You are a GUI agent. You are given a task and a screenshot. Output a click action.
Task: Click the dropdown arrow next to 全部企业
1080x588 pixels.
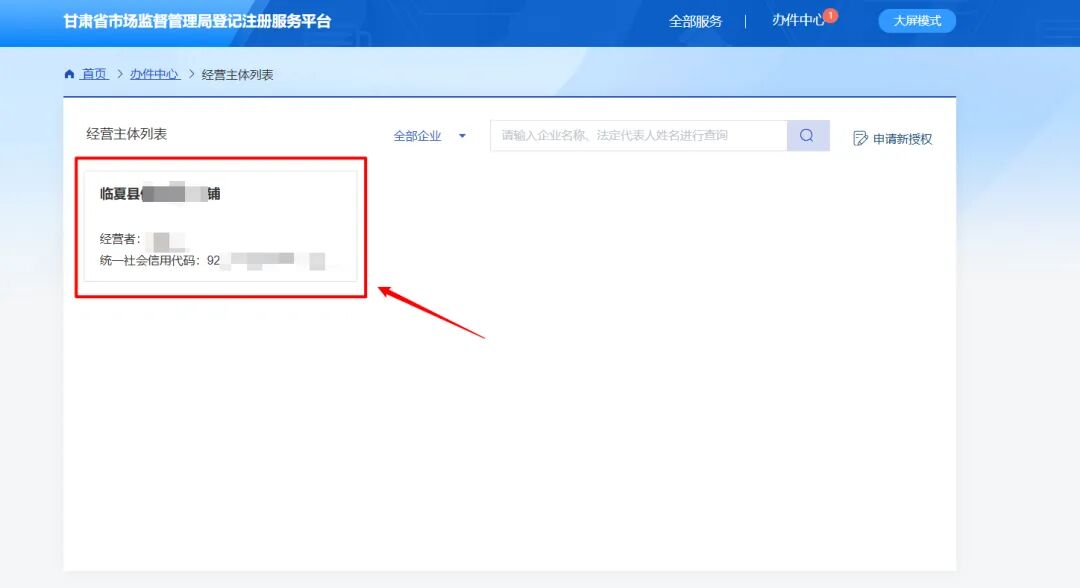coord(462,135)
